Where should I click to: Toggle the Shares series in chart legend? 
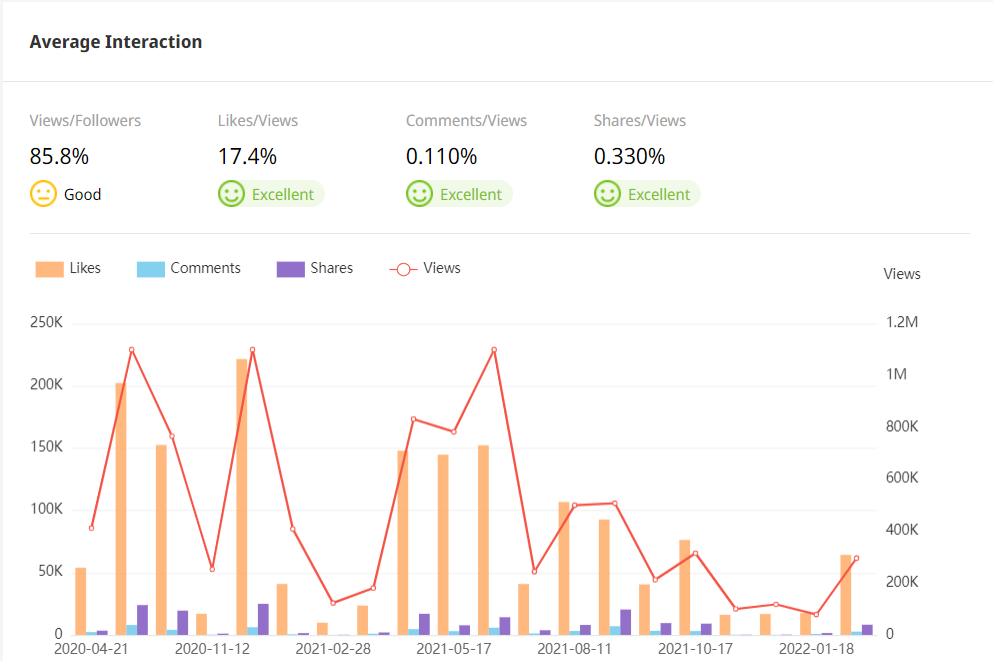click(331, 268)
